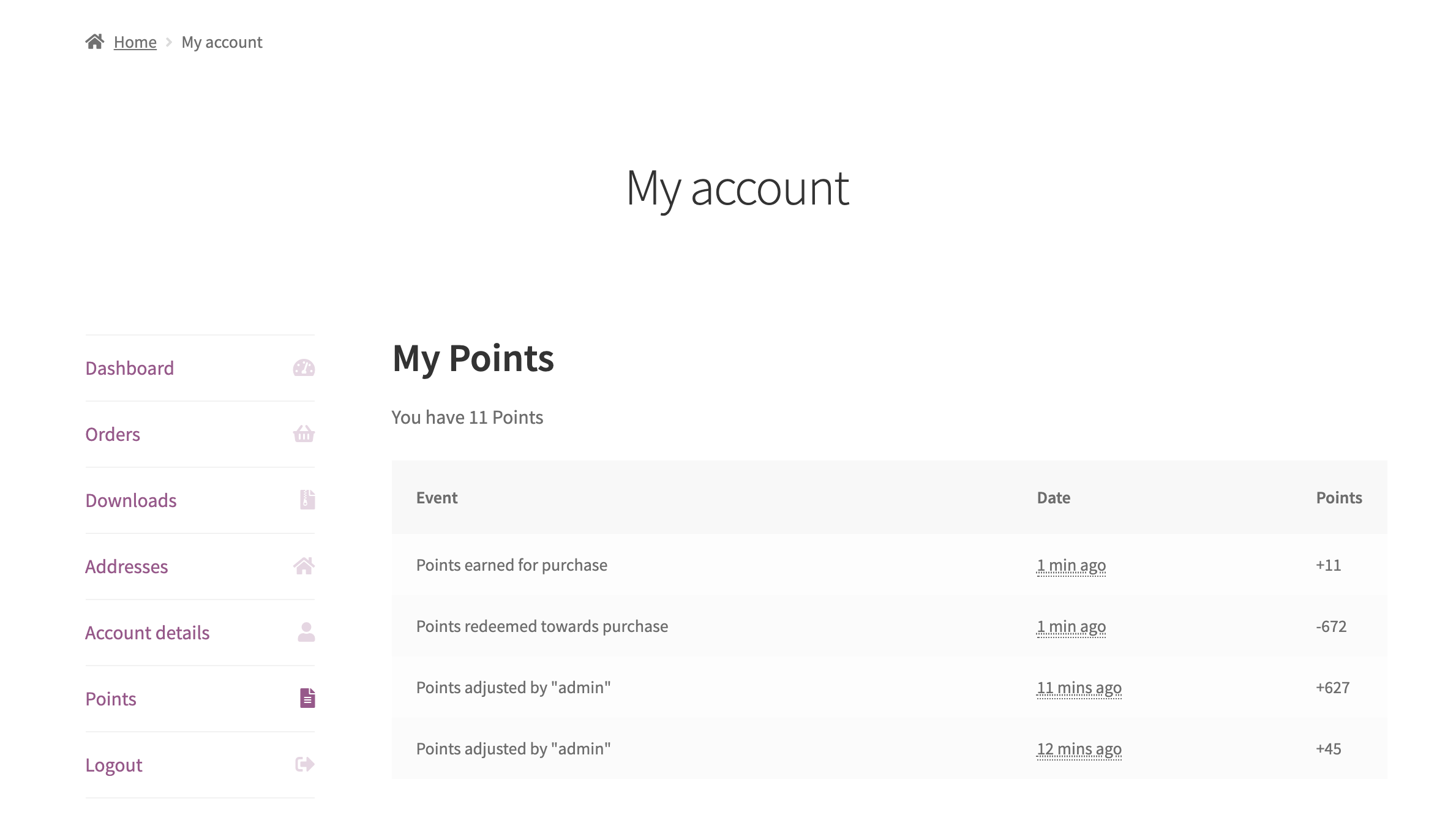
Task: Click the Event column header
Action: pyautogui.click(x=437, y=498)
